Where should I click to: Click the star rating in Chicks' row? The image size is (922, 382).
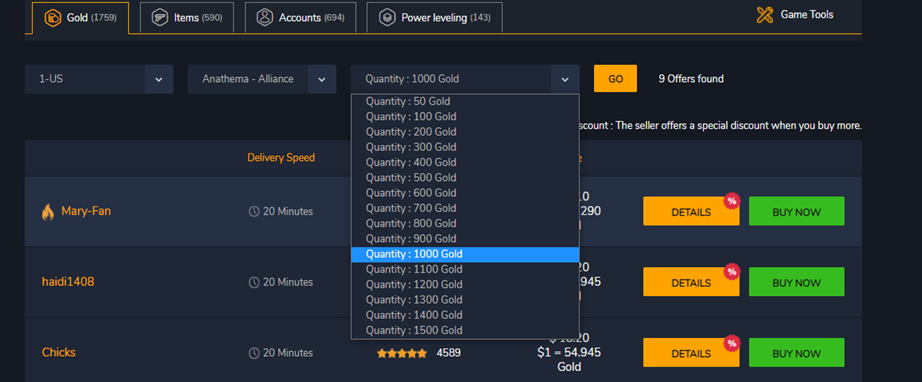[x=402, y=353]
